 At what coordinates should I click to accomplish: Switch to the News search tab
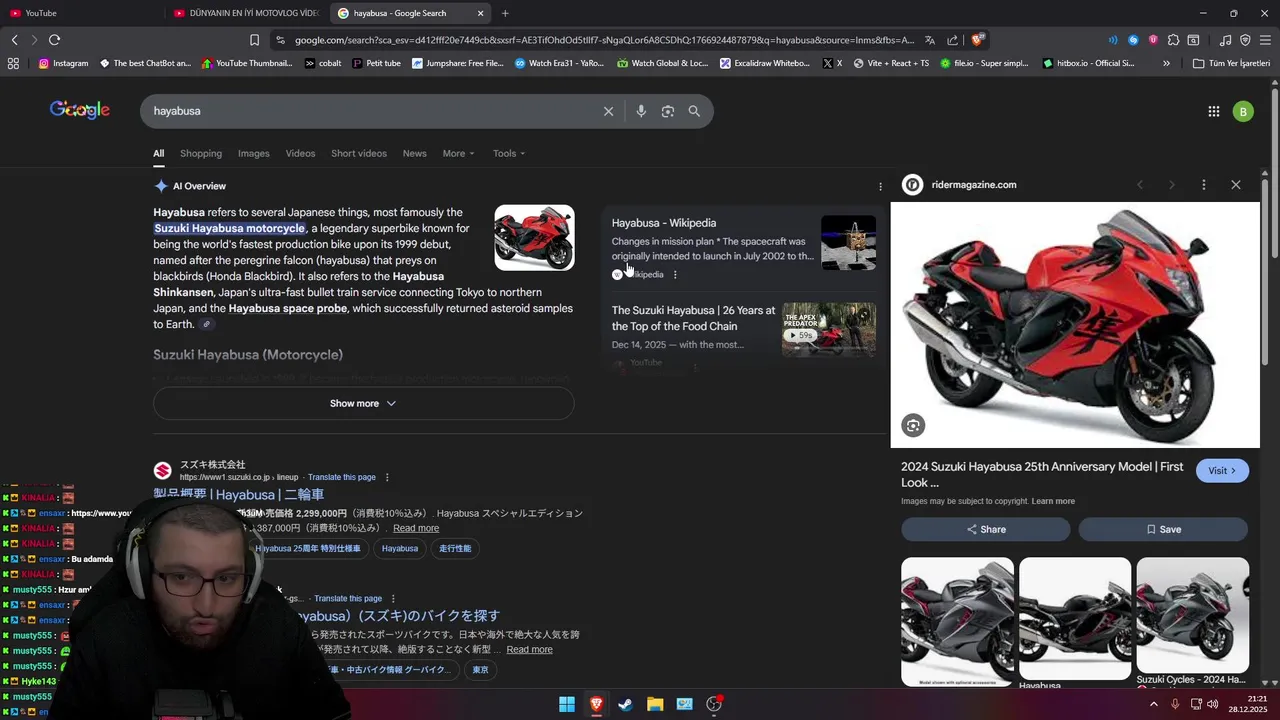coord(414,153)
